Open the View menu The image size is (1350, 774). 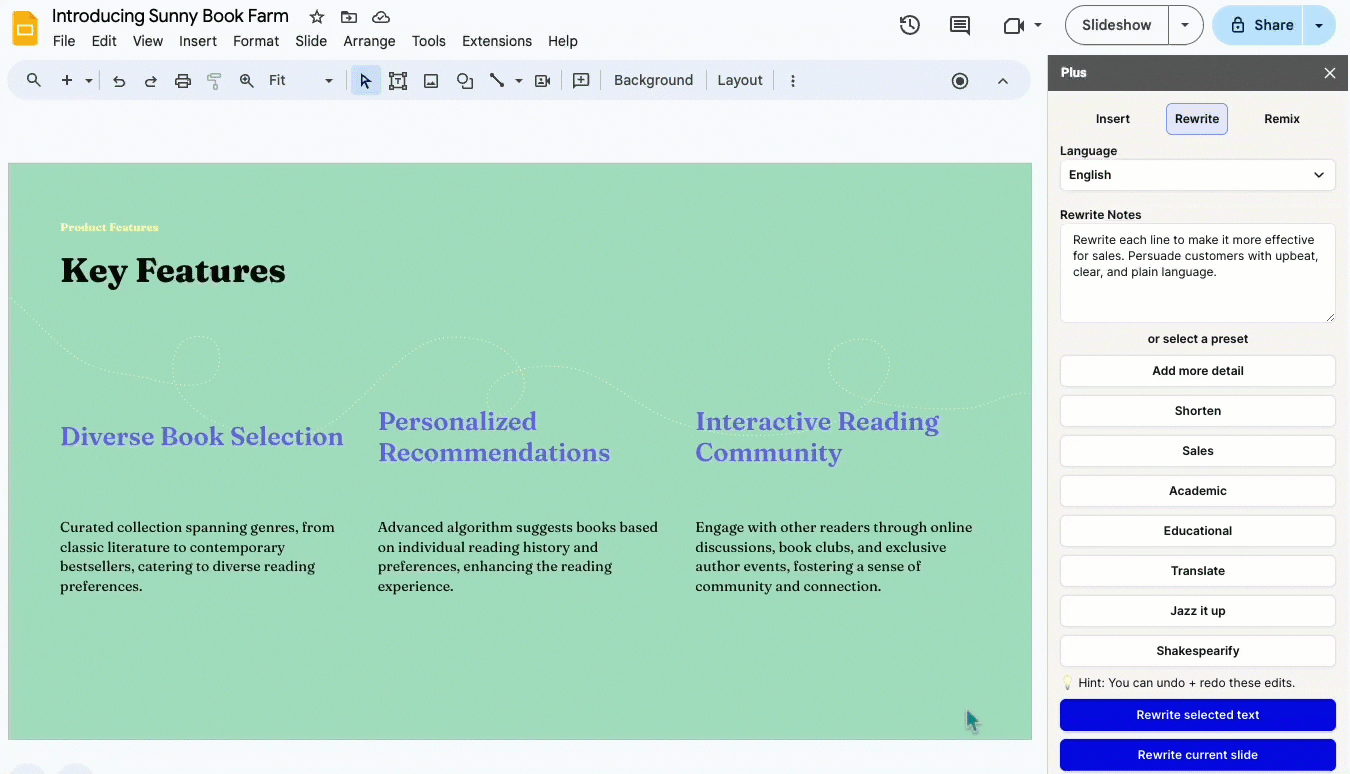[x=148, y=41]
